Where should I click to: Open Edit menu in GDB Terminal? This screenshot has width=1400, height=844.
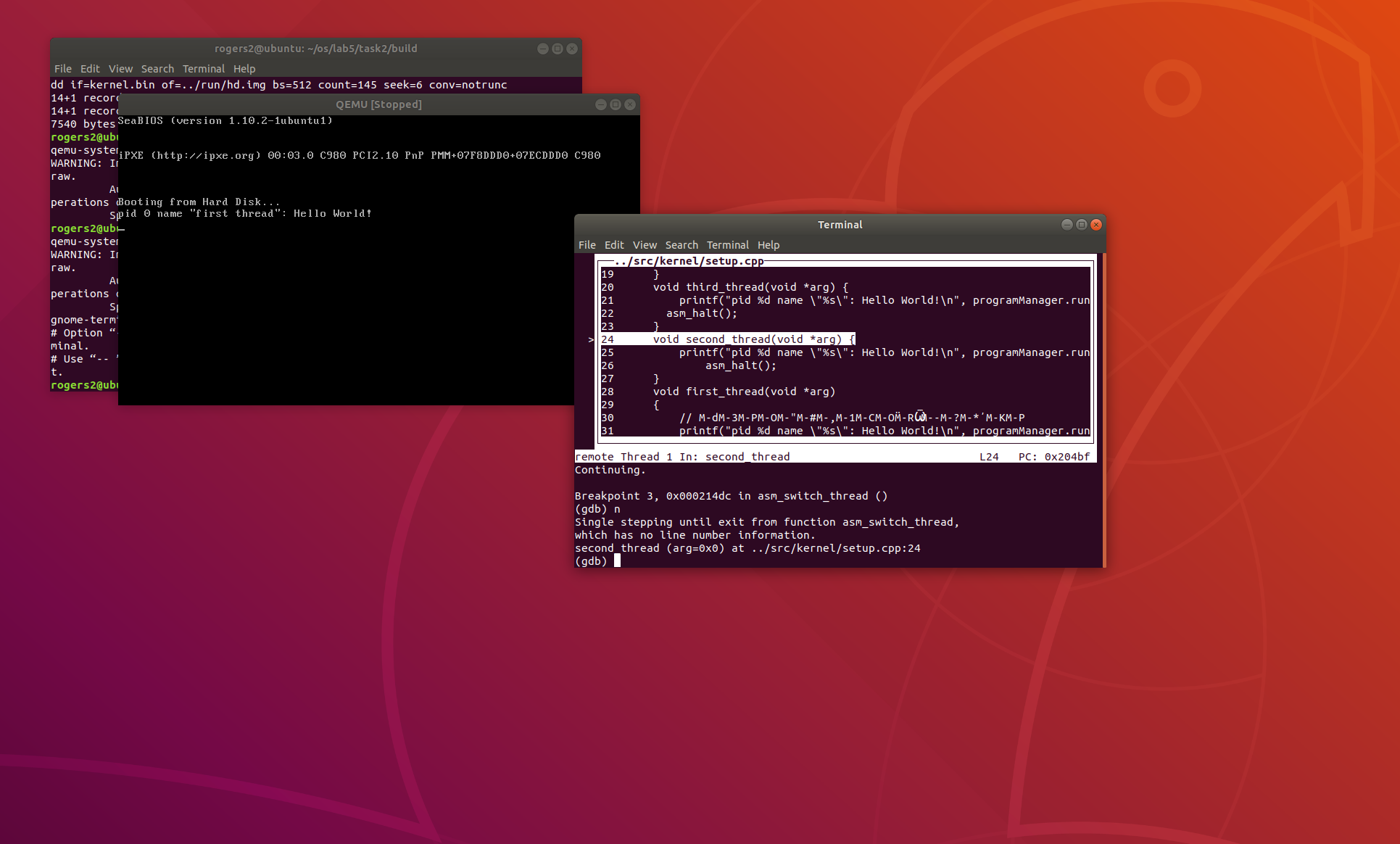(x=614, y=245)
